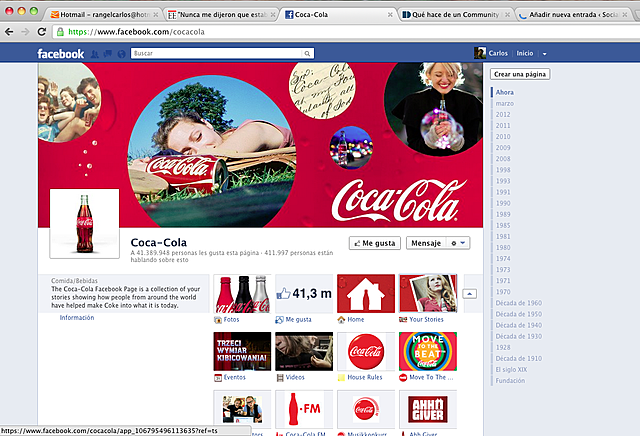Click the Me gusta tab label

298,320
